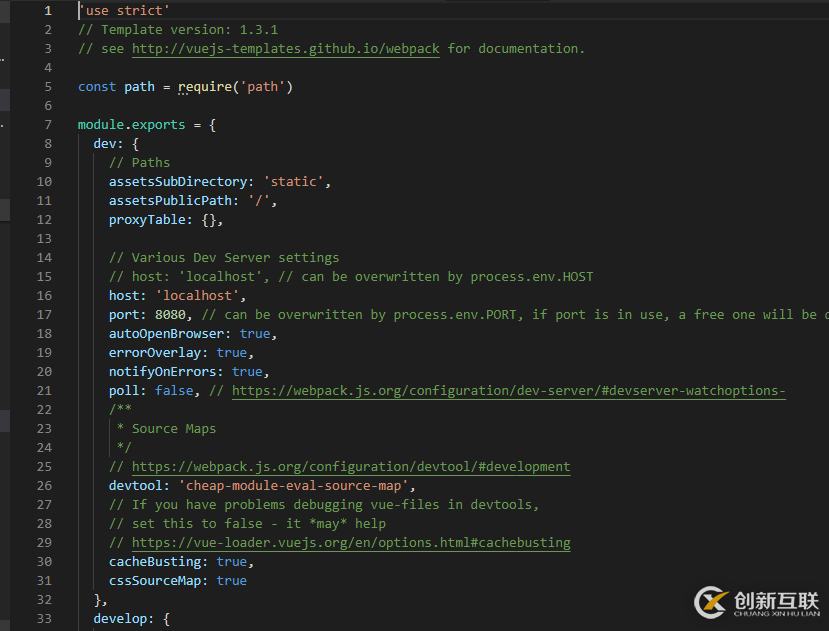Click line number 7 in the gutter
Viewport: 829px width, 631px height.
tap(48, 125)
